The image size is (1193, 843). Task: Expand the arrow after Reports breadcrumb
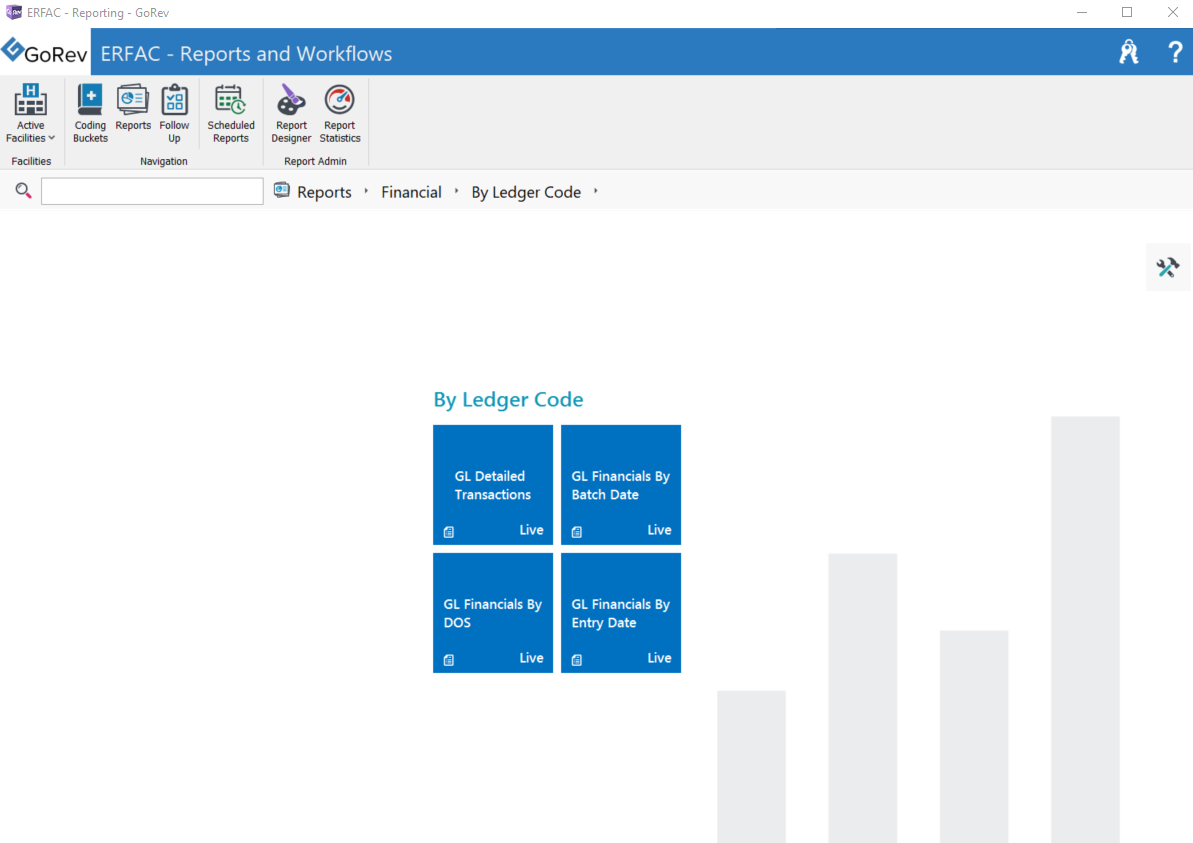click(366, 192)
